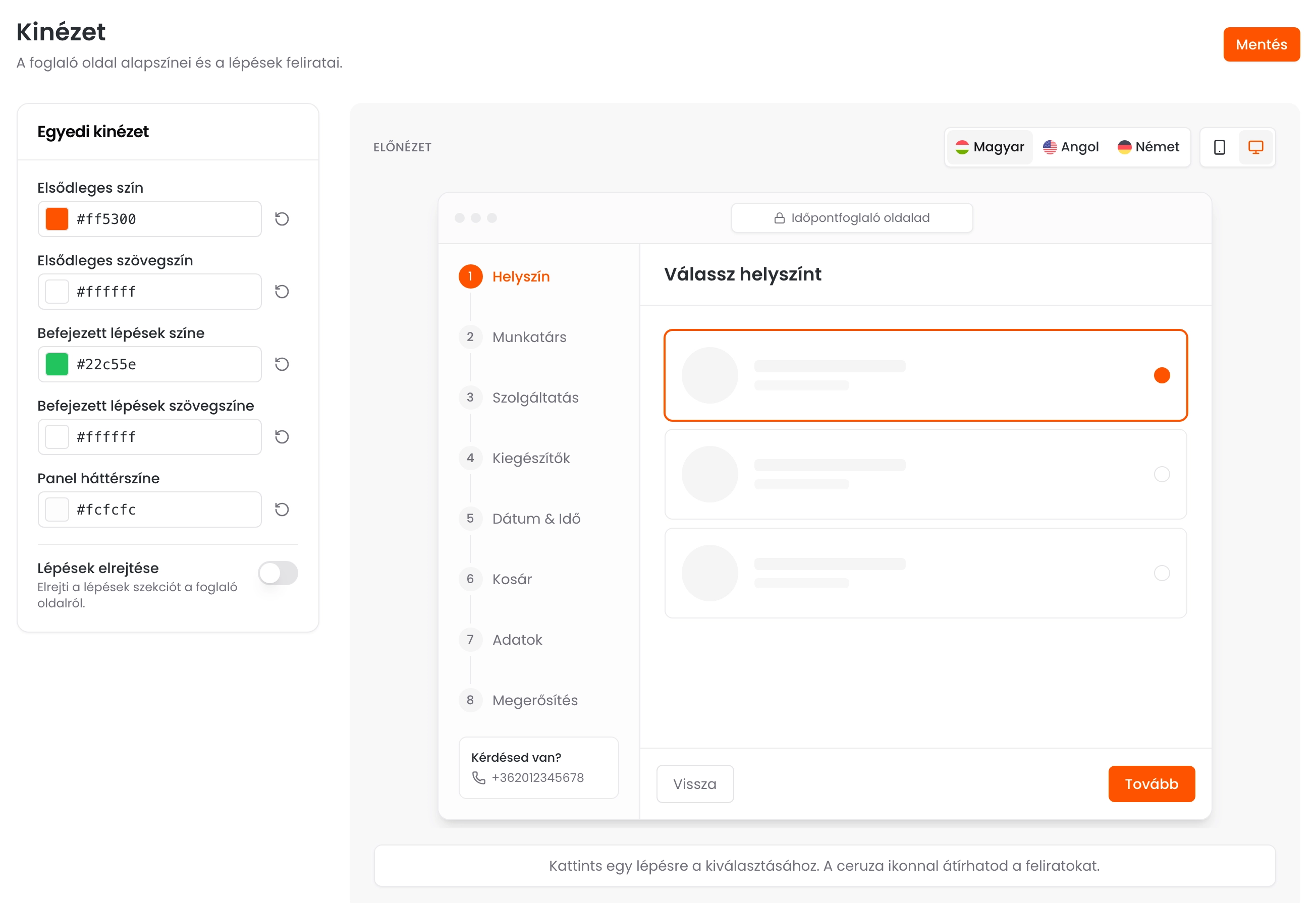Select the Kosár step
The image size is (1316, 903).
496,579
